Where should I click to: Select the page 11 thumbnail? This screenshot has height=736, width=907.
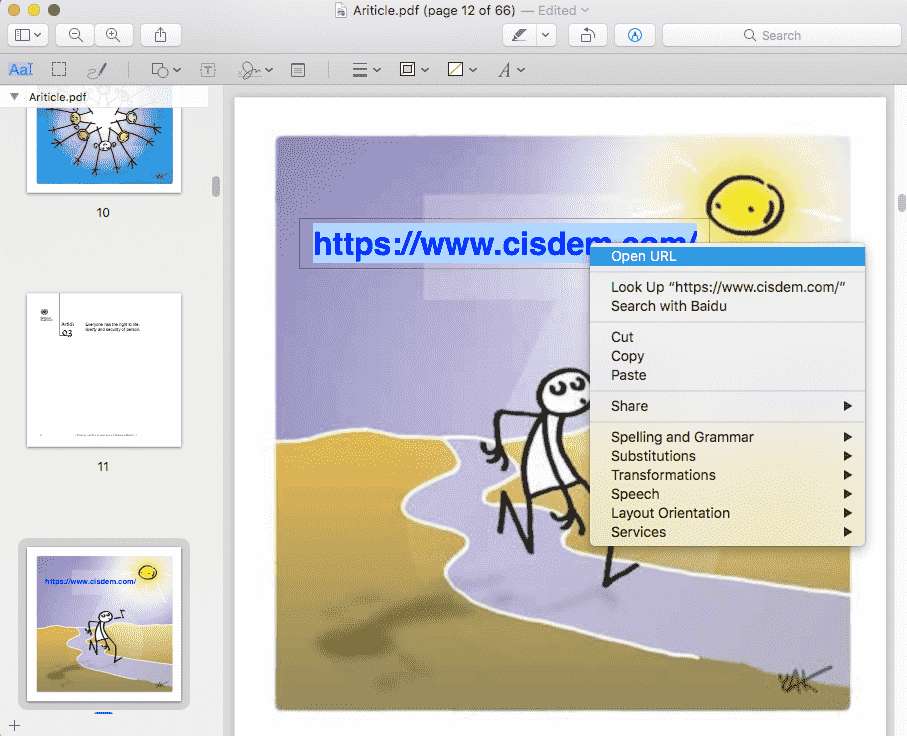104,370
